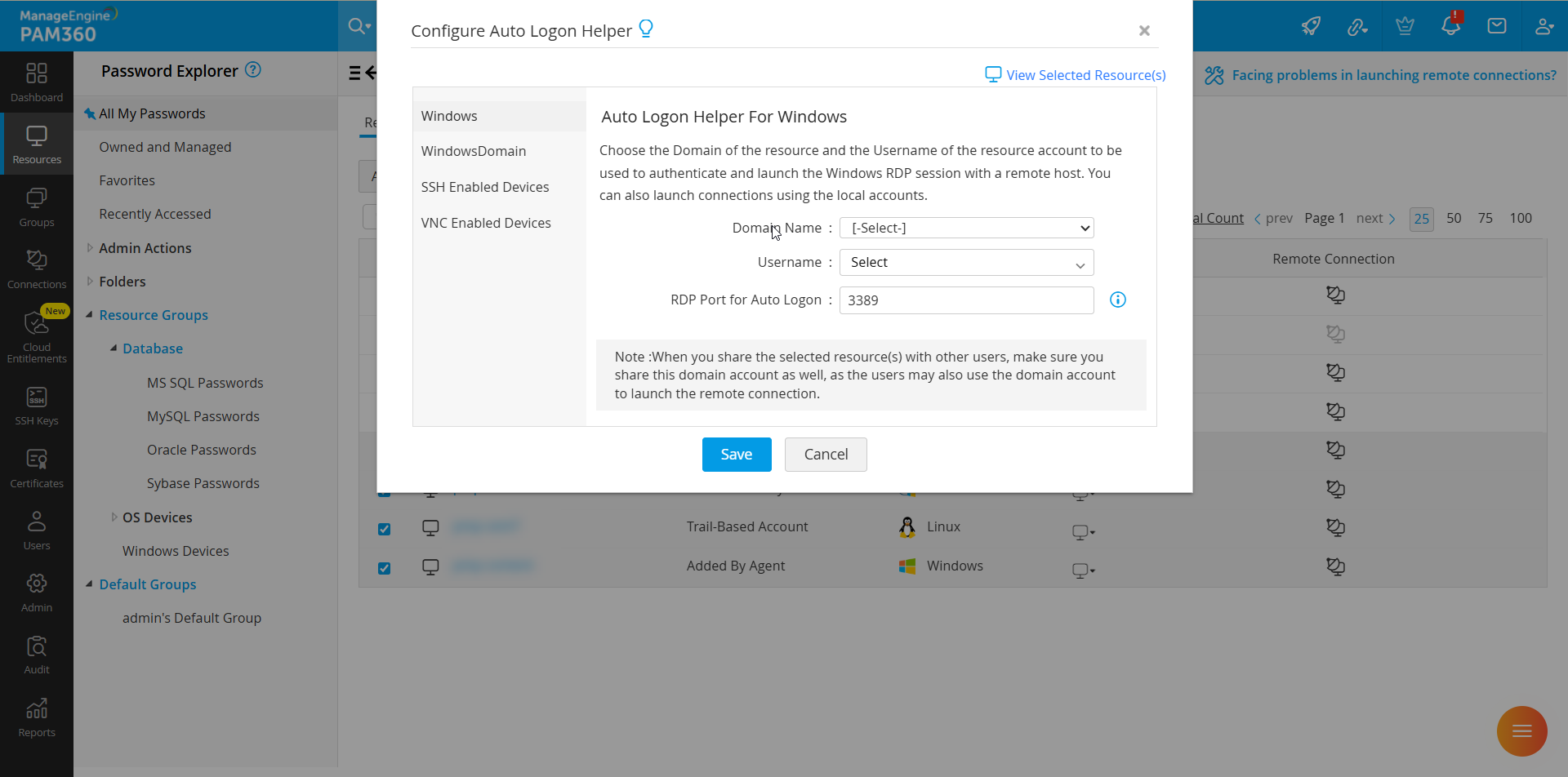Expand the OS Devices tree node

[x=114, y=517]
